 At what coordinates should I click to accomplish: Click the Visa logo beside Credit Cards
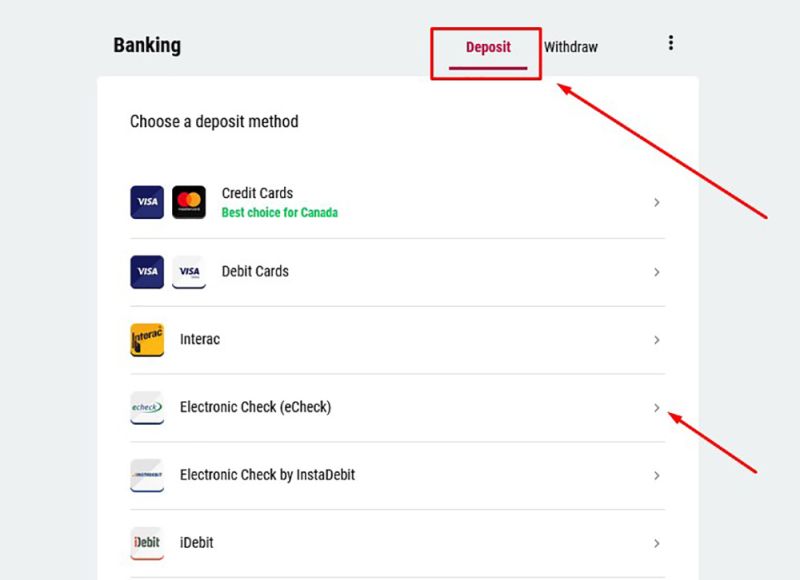(x=147, y=202)
